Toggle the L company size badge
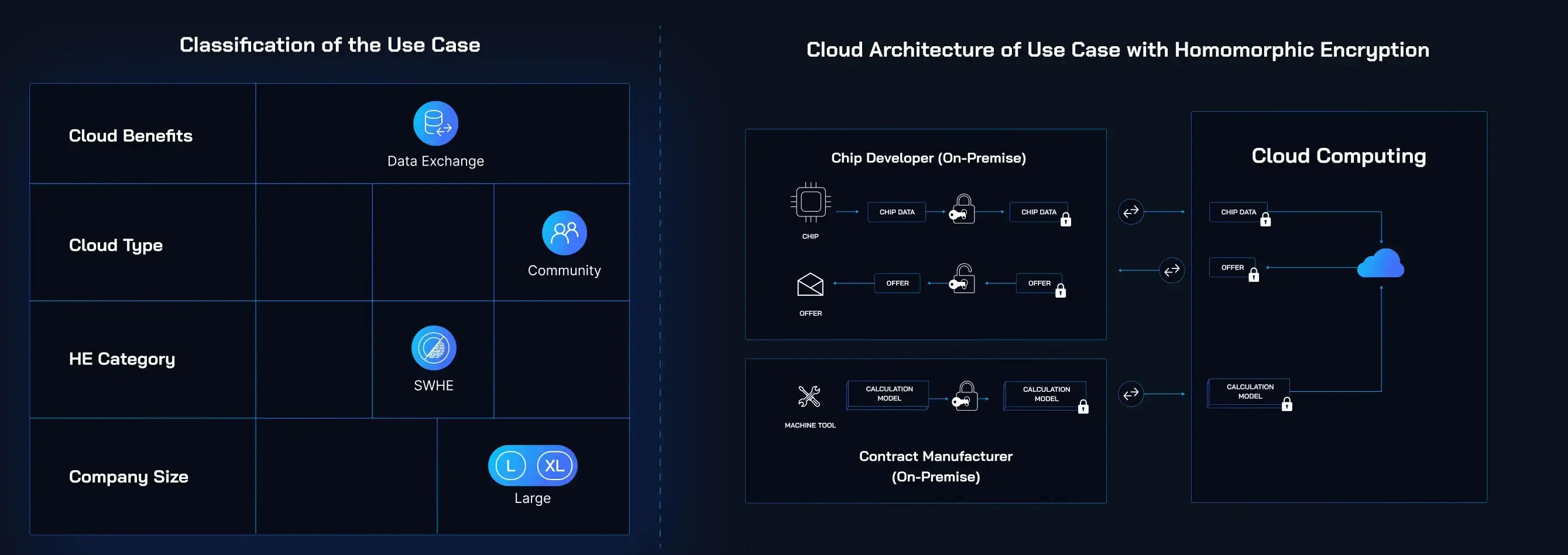 point(511,466)
